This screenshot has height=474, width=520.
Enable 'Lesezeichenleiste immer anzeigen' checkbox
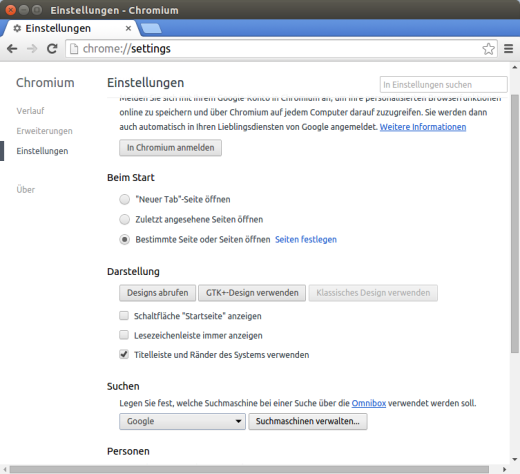(124, 335)
